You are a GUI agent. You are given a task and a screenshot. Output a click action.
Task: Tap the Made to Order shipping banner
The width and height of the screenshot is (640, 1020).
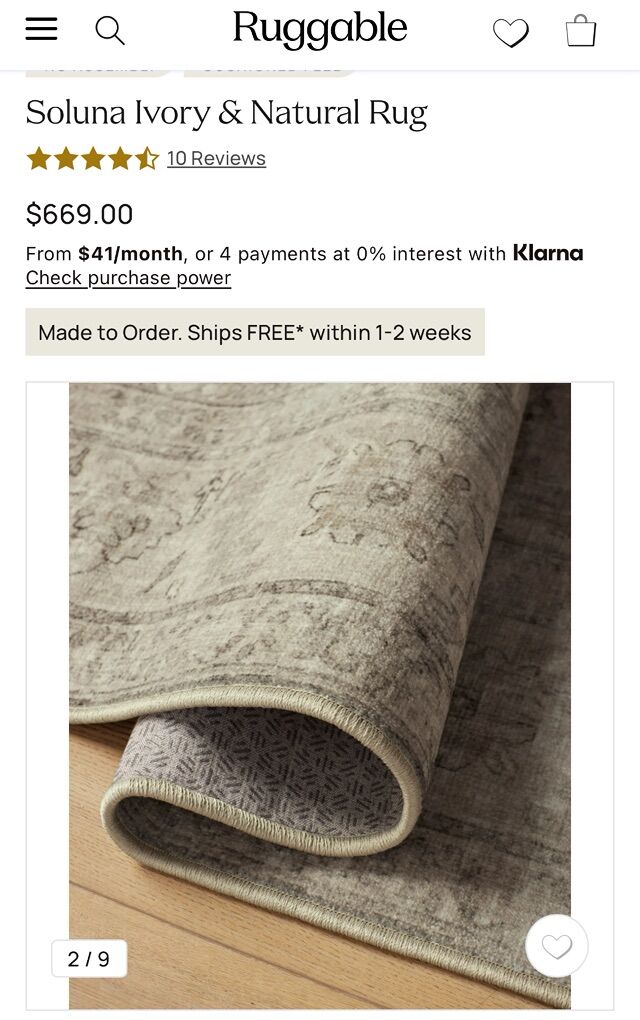click(x=255, y=332)
